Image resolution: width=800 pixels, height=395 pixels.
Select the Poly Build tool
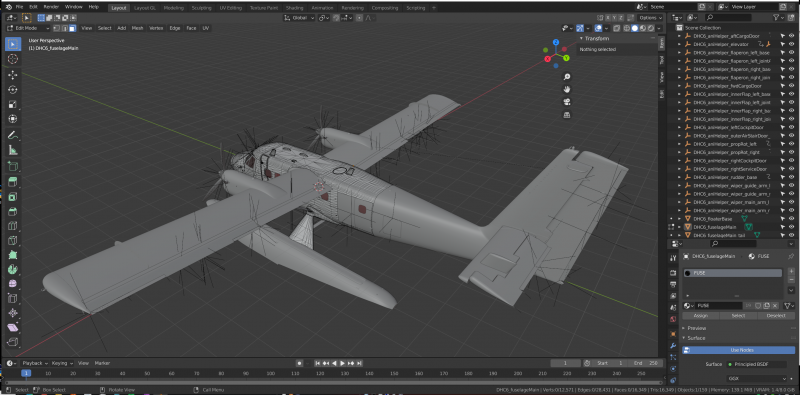13,255
